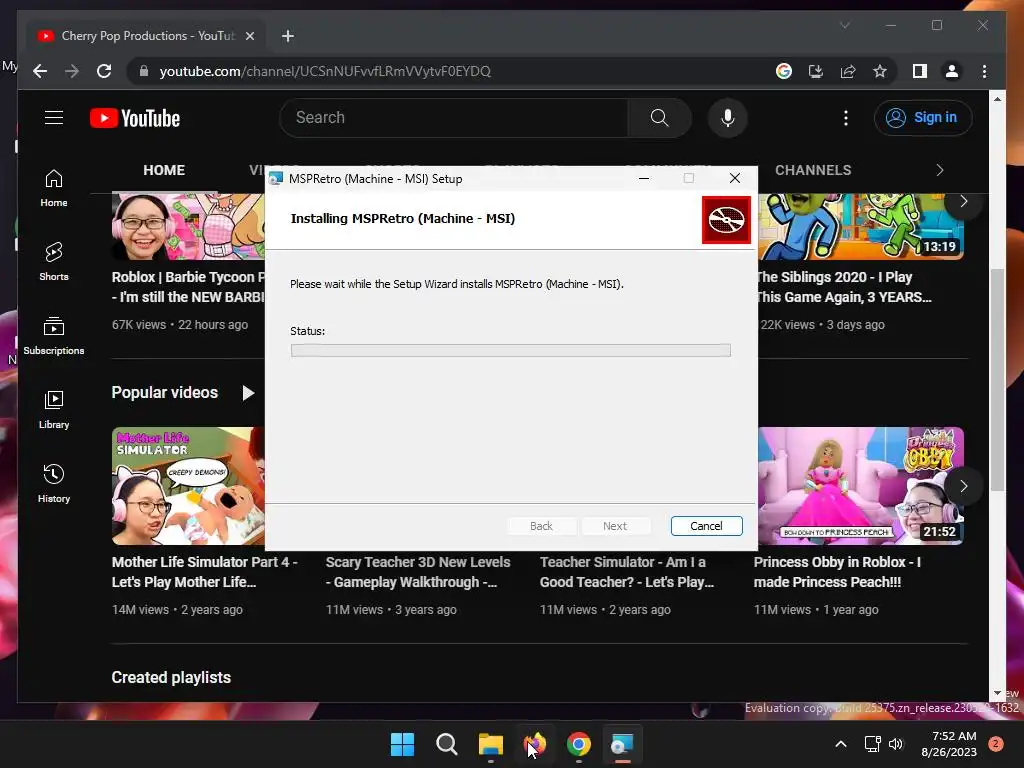The width and height of the screenshot is (1024, 768).
Task: Click the YouTube search input field
Action: pyautogui.click(x=454, y=118)
